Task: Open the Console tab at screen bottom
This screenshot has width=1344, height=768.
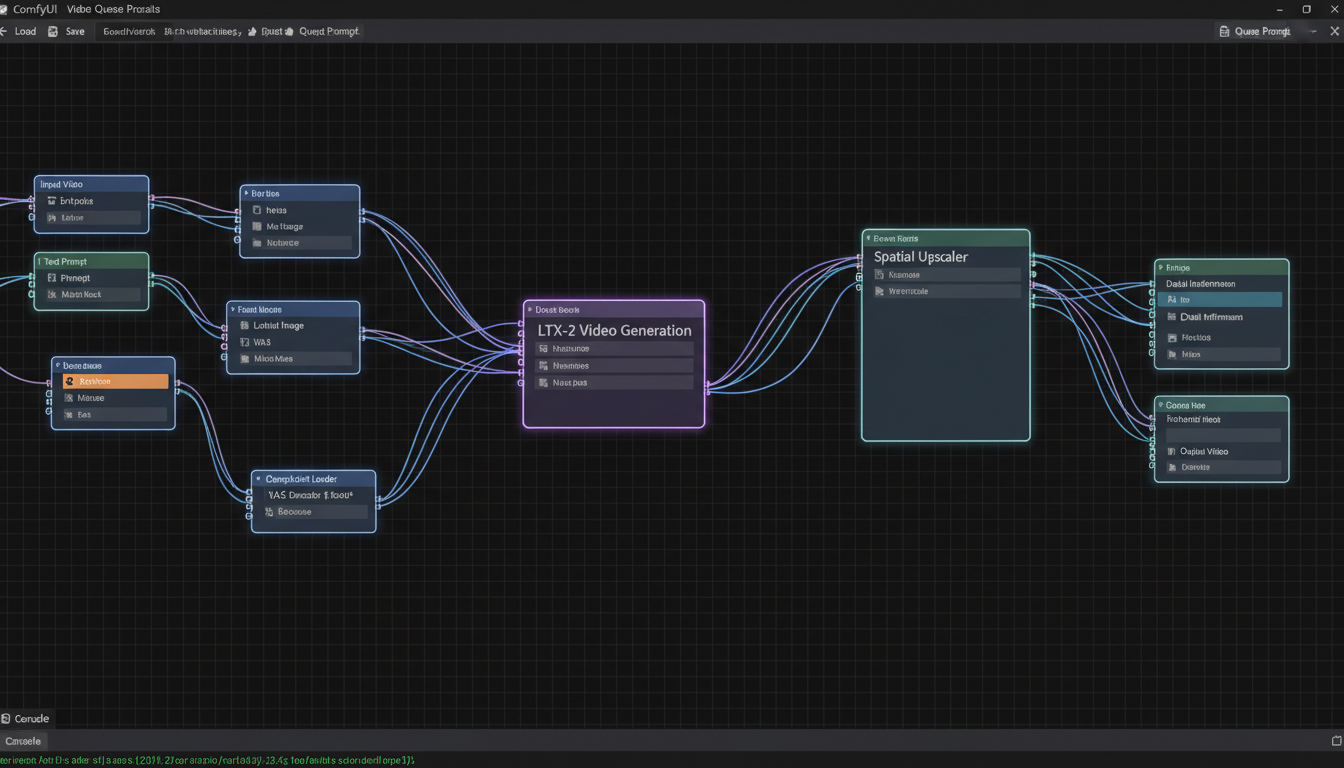Action: tap(23, 741)
